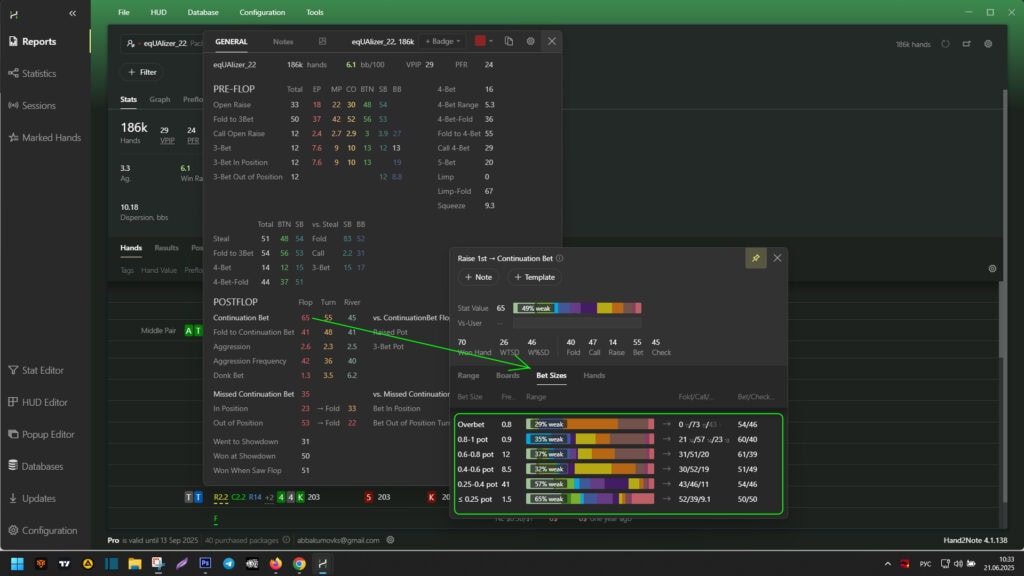
Task: Add a Note to this stat
Action: (478, 277)
